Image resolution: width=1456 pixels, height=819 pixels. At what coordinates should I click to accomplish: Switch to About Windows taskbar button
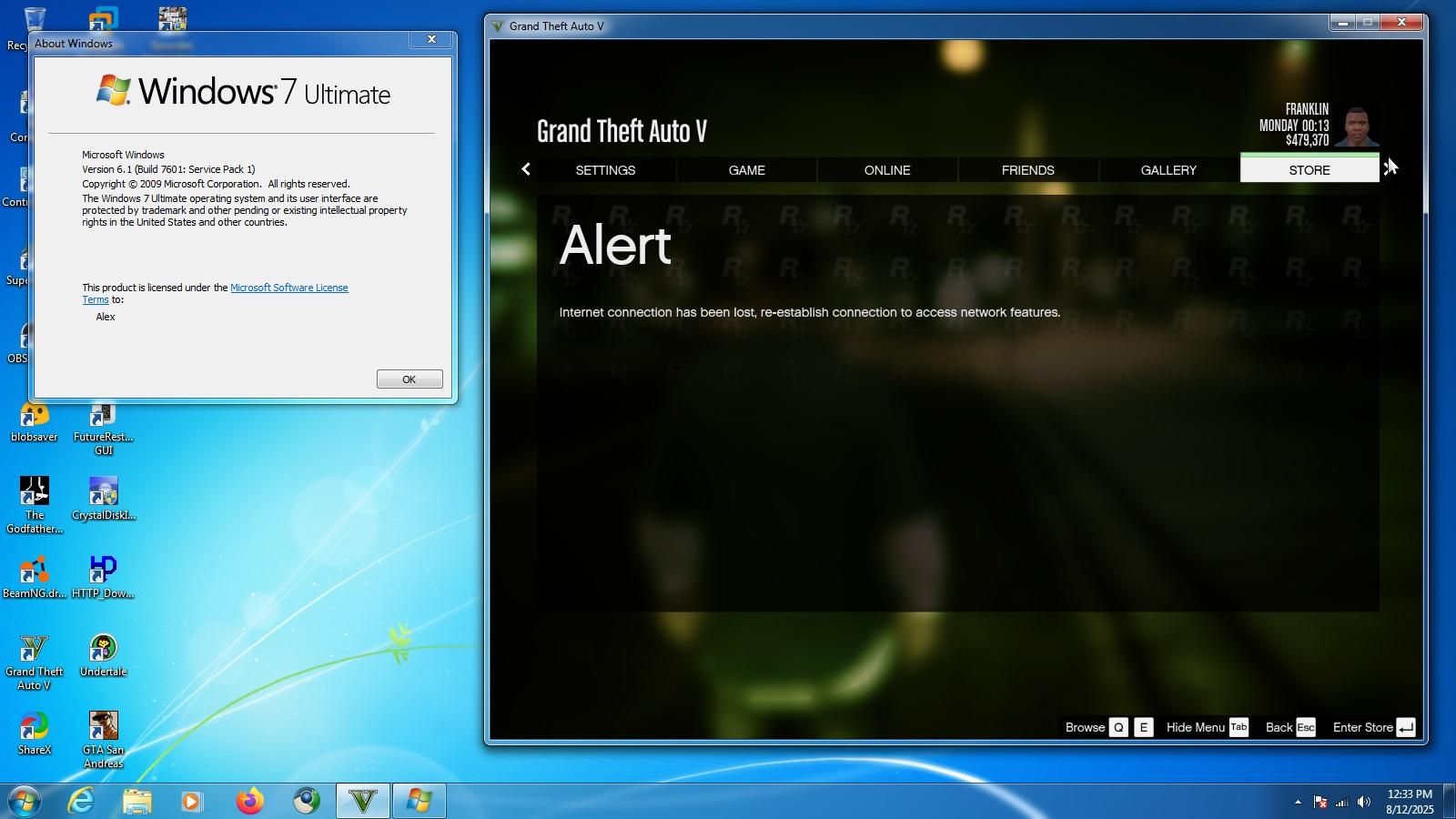pyautogui.click(x=419, y=801)
